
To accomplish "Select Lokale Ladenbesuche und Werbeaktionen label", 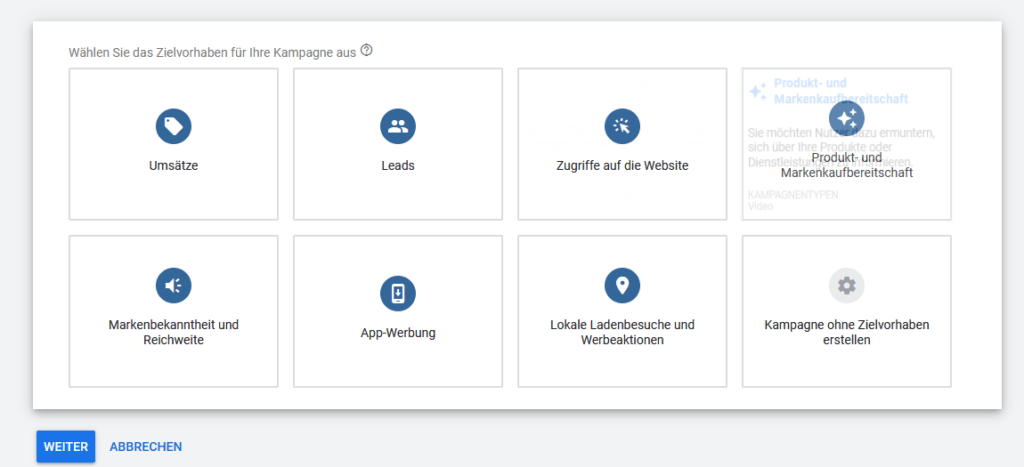I will (622, 333).
